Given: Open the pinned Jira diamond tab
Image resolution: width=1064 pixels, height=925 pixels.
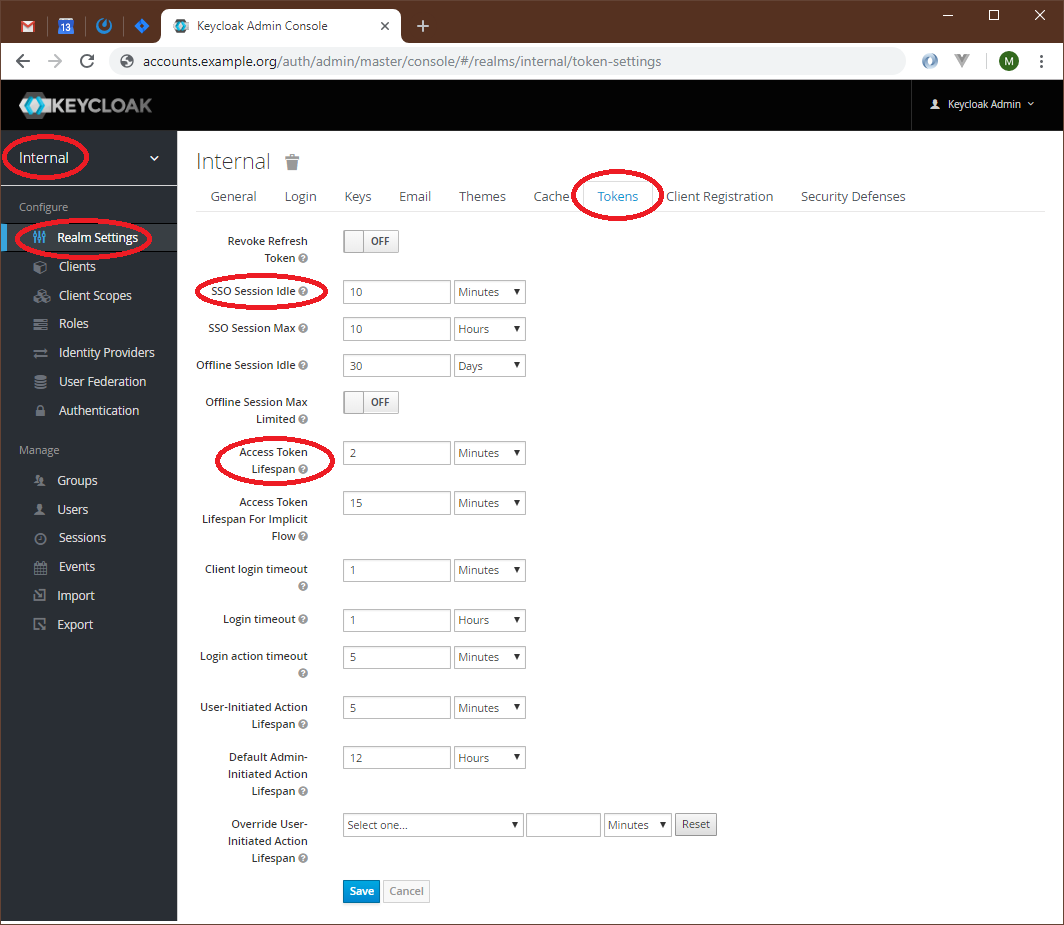Looking at the screenshot, I should click(x=142, y=26).
